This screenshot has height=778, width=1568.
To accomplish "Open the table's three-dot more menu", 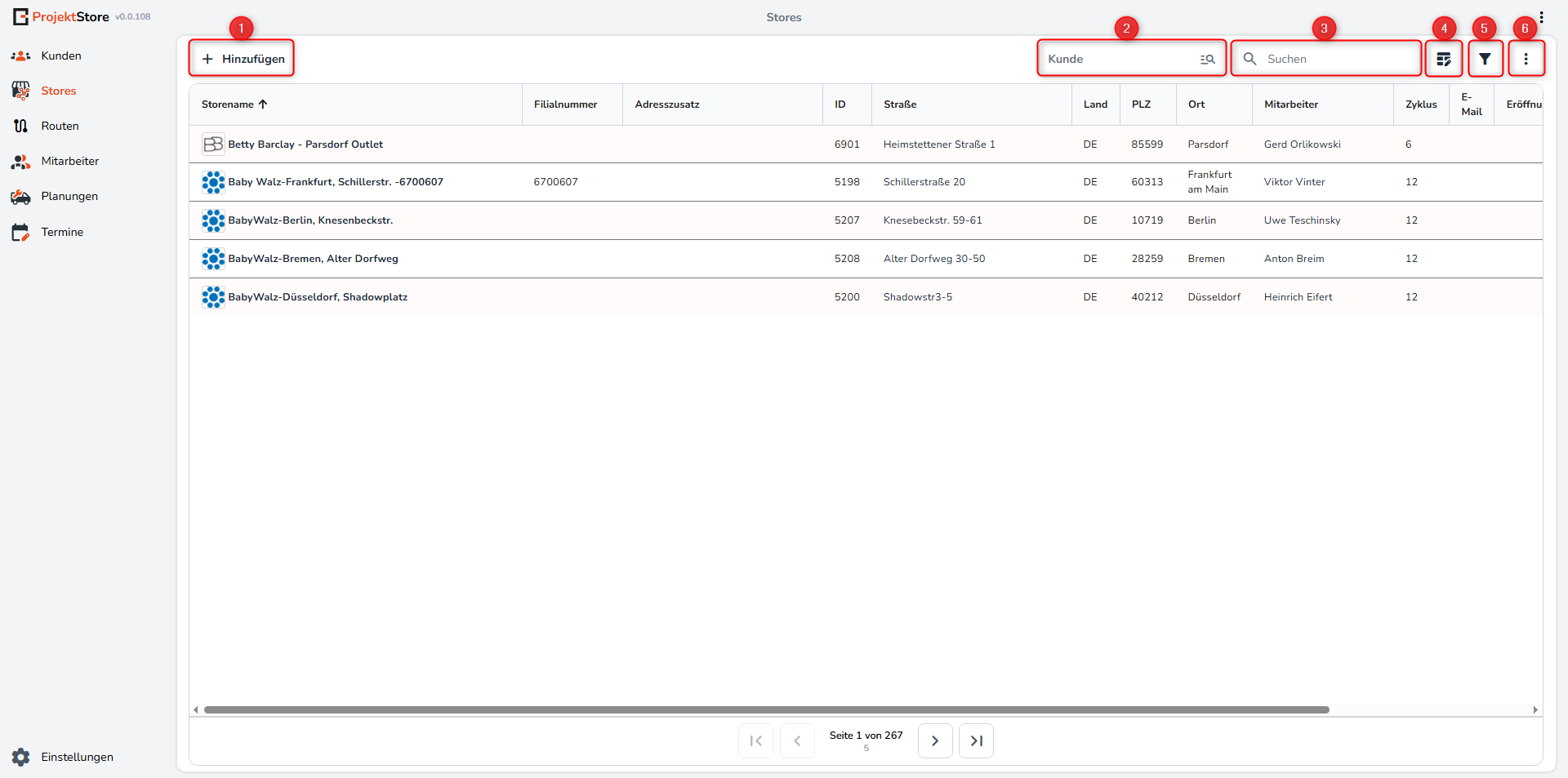I will point(1526,59).
